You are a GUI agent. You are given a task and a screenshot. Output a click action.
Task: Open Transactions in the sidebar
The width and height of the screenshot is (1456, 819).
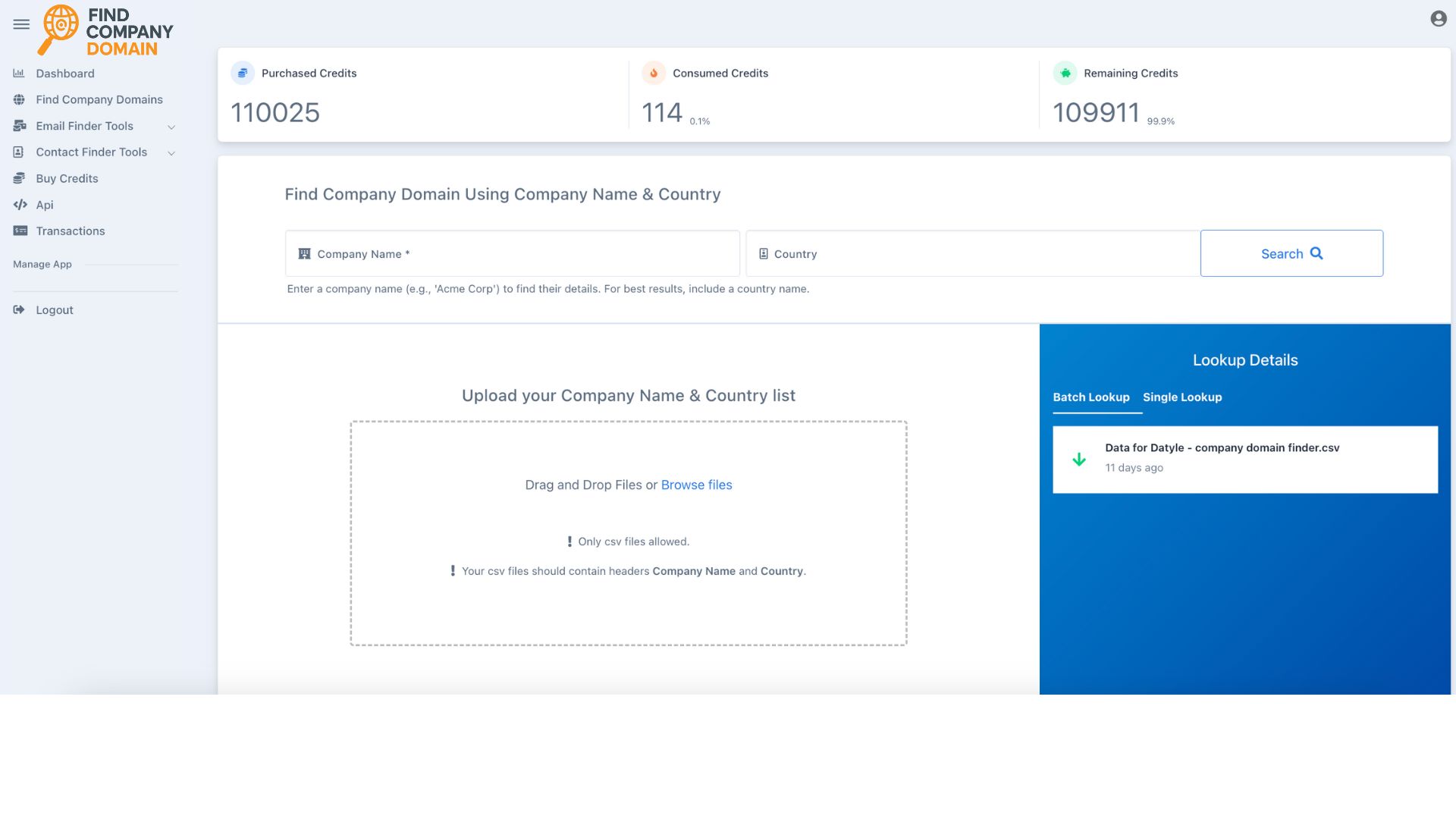pyautogui.click(x=70, y=231)
